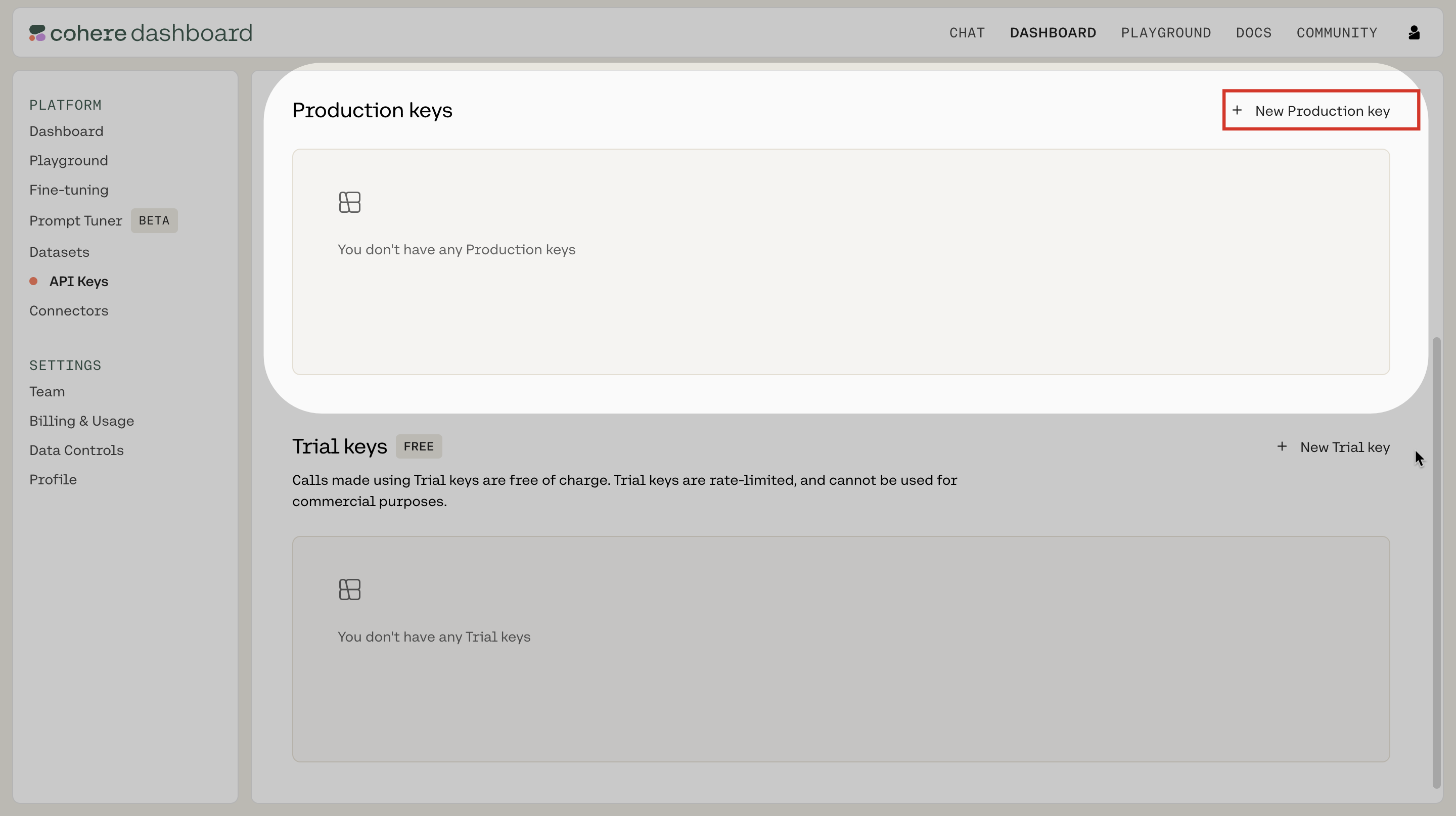
Task: Visit the COMMUNITY nav link
Action: 1336,33
